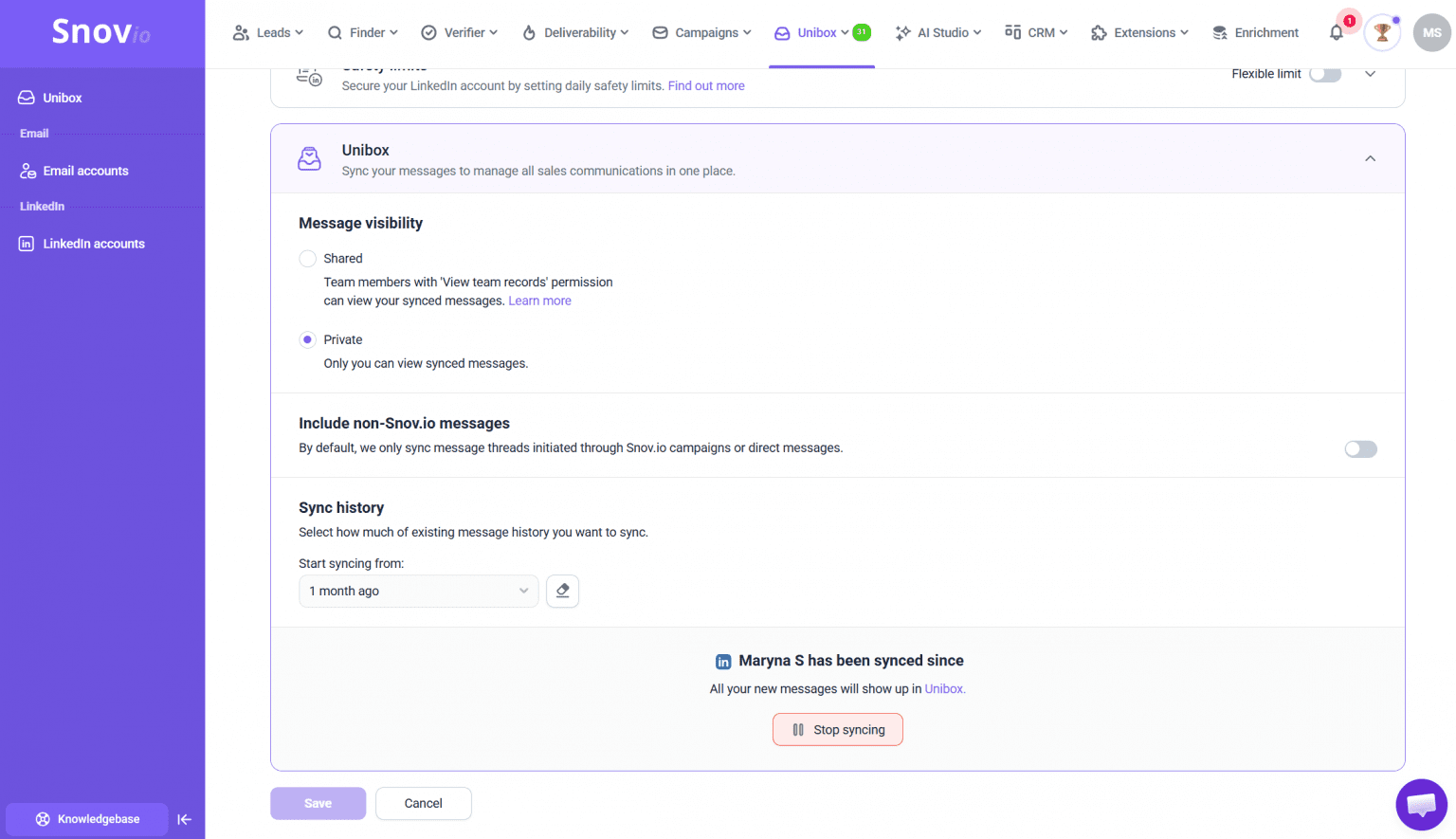Follow the Learn more link
1456x839 pixels.
539,301
